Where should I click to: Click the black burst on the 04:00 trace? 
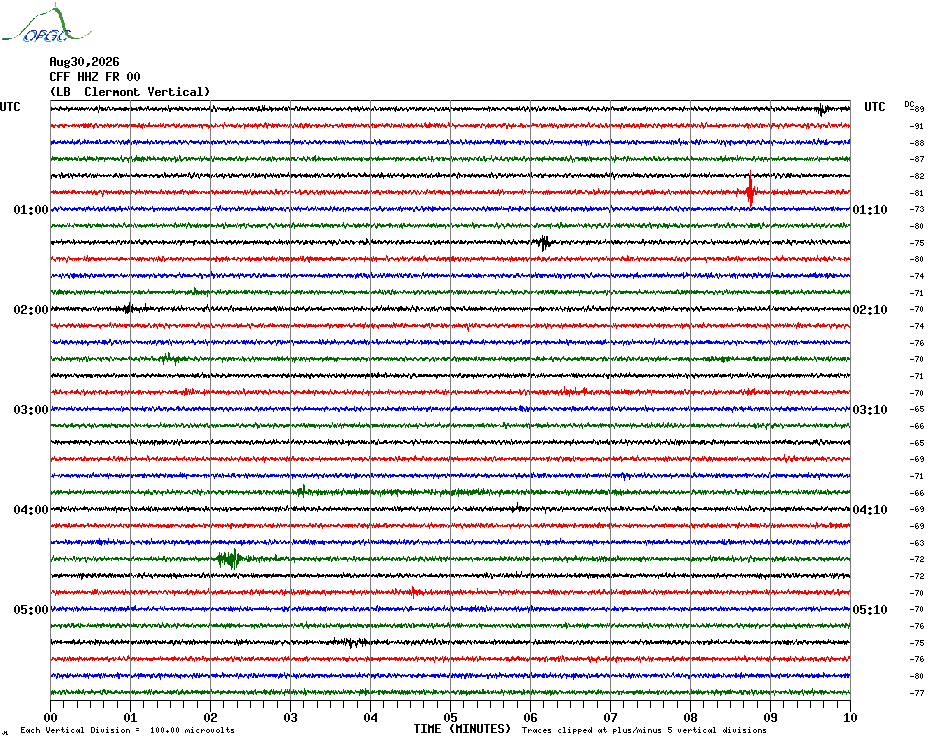click(x=518, y=508)
